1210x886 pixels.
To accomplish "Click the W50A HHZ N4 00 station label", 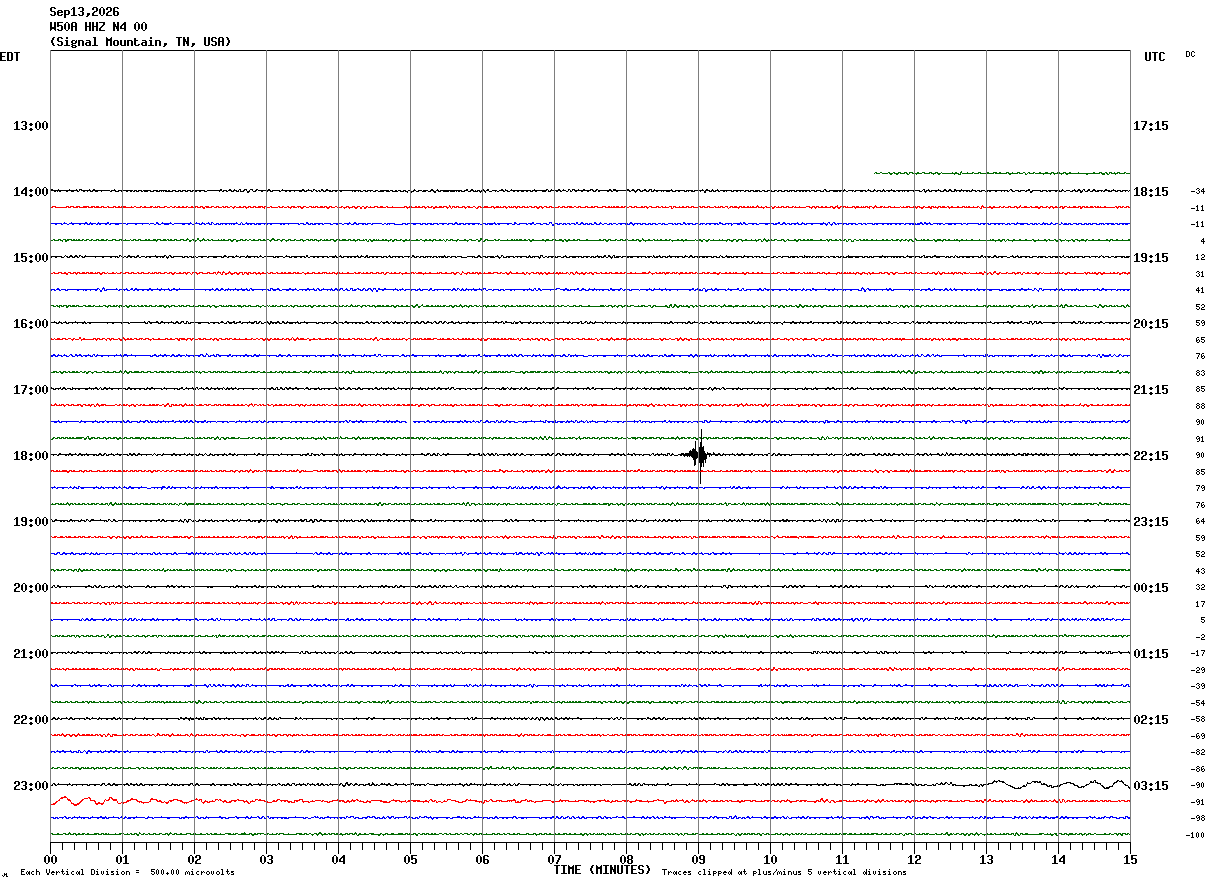I will (98, 27).
